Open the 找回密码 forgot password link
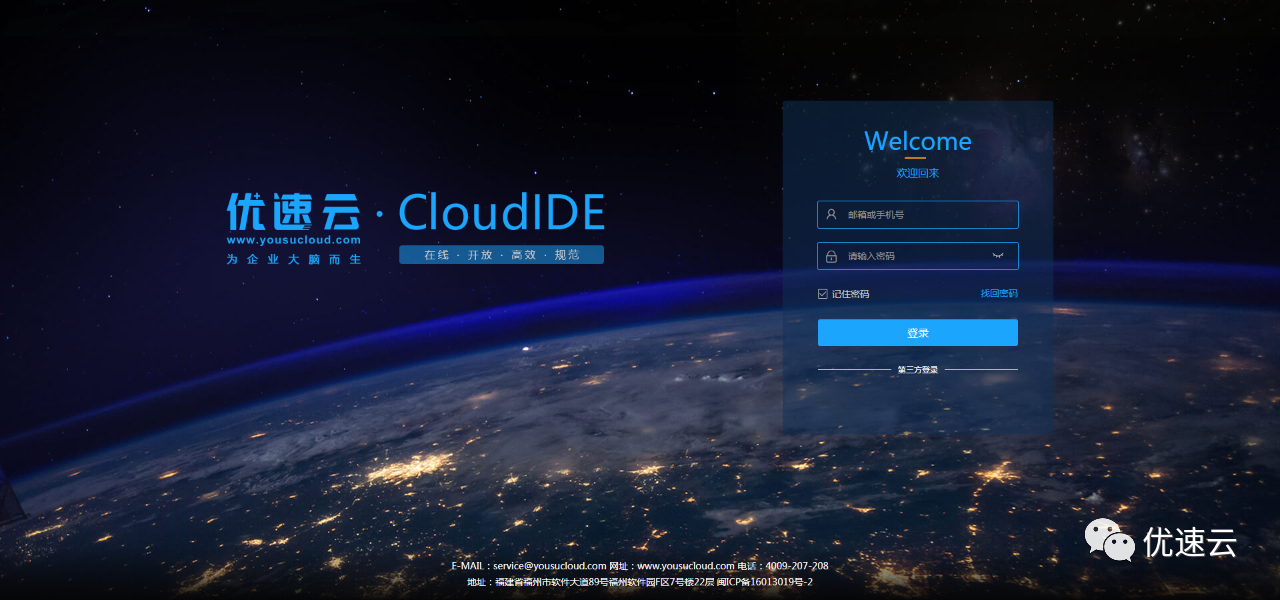Screen dimensions: 1280x600 (x=999, y=293)
